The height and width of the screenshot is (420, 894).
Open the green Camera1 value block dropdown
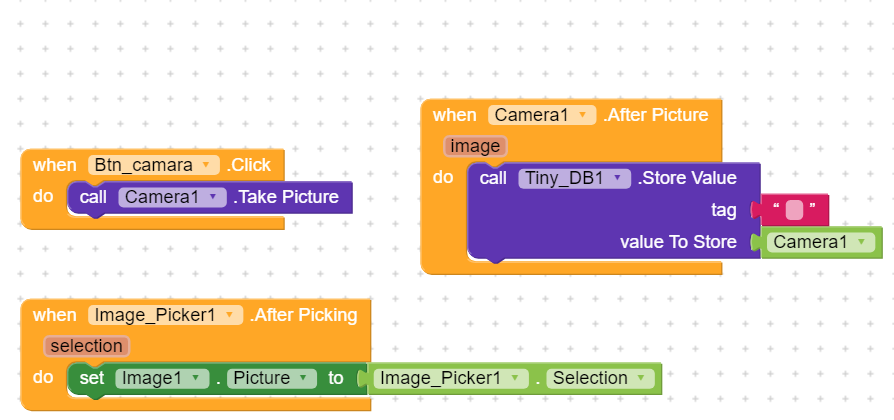(863, 242)
